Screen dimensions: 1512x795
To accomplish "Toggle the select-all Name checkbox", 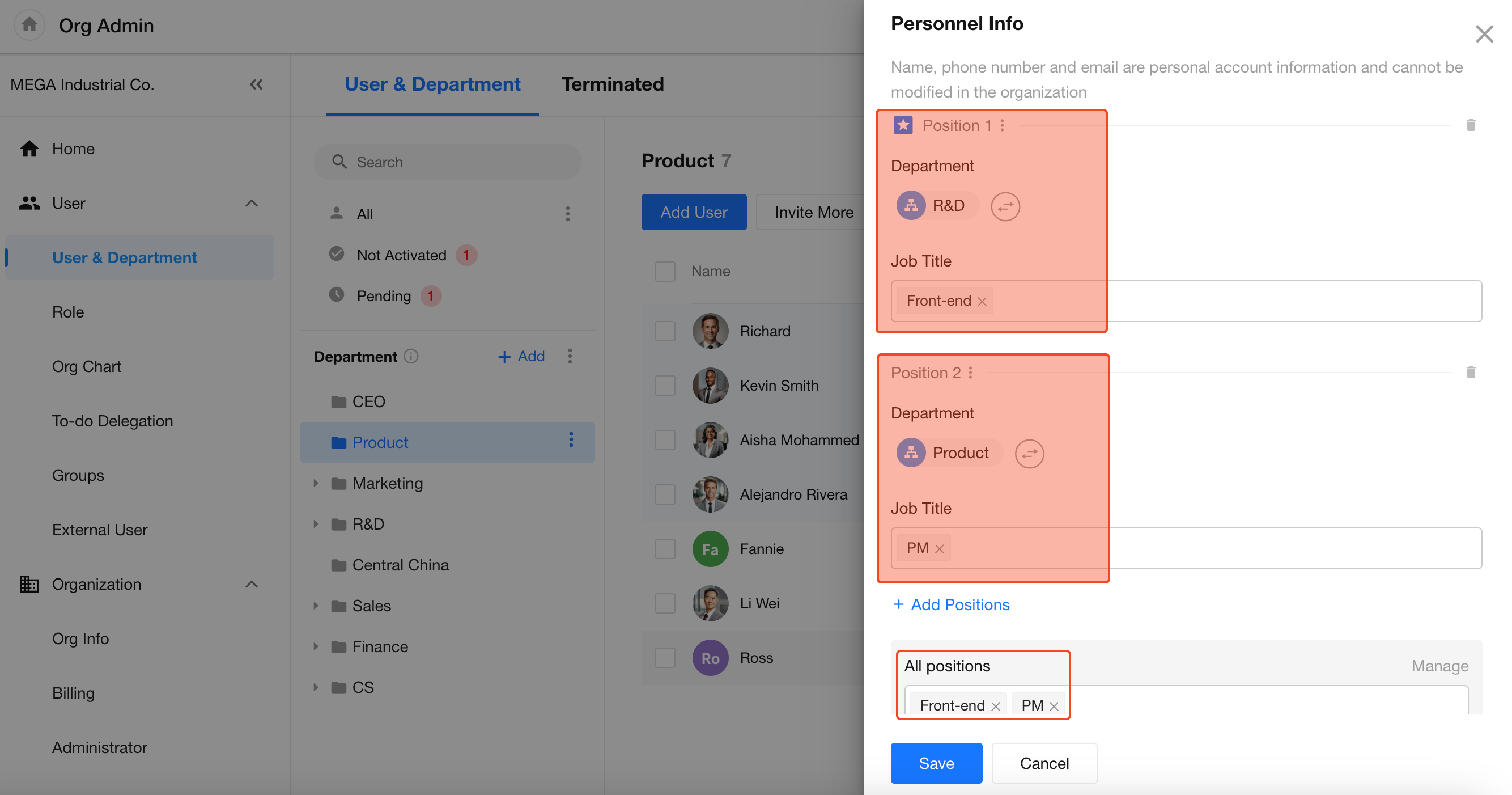I will pyautogui.click(x=665, y=271).
